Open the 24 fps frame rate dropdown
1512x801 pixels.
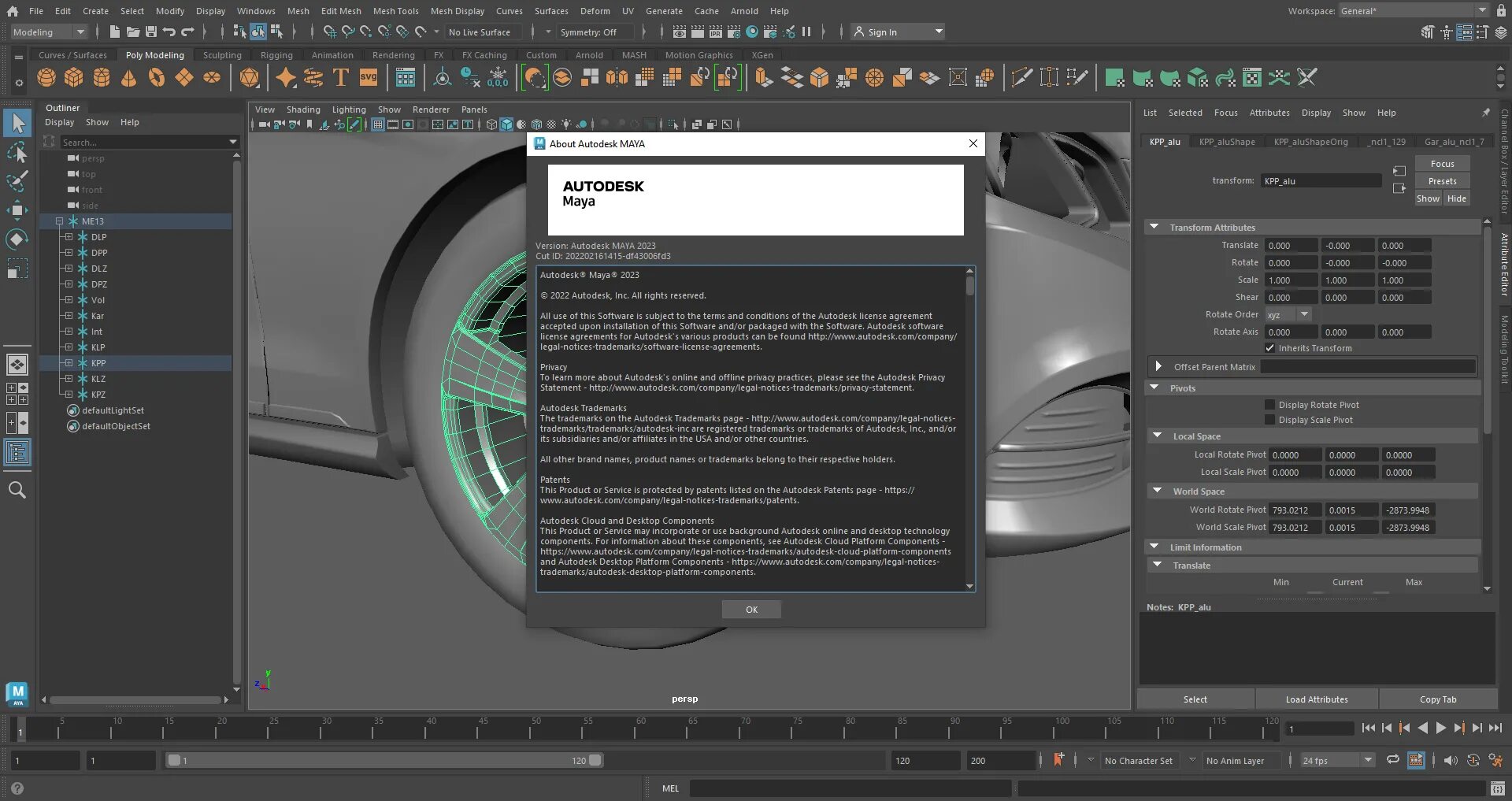[x=1336, y=760]
